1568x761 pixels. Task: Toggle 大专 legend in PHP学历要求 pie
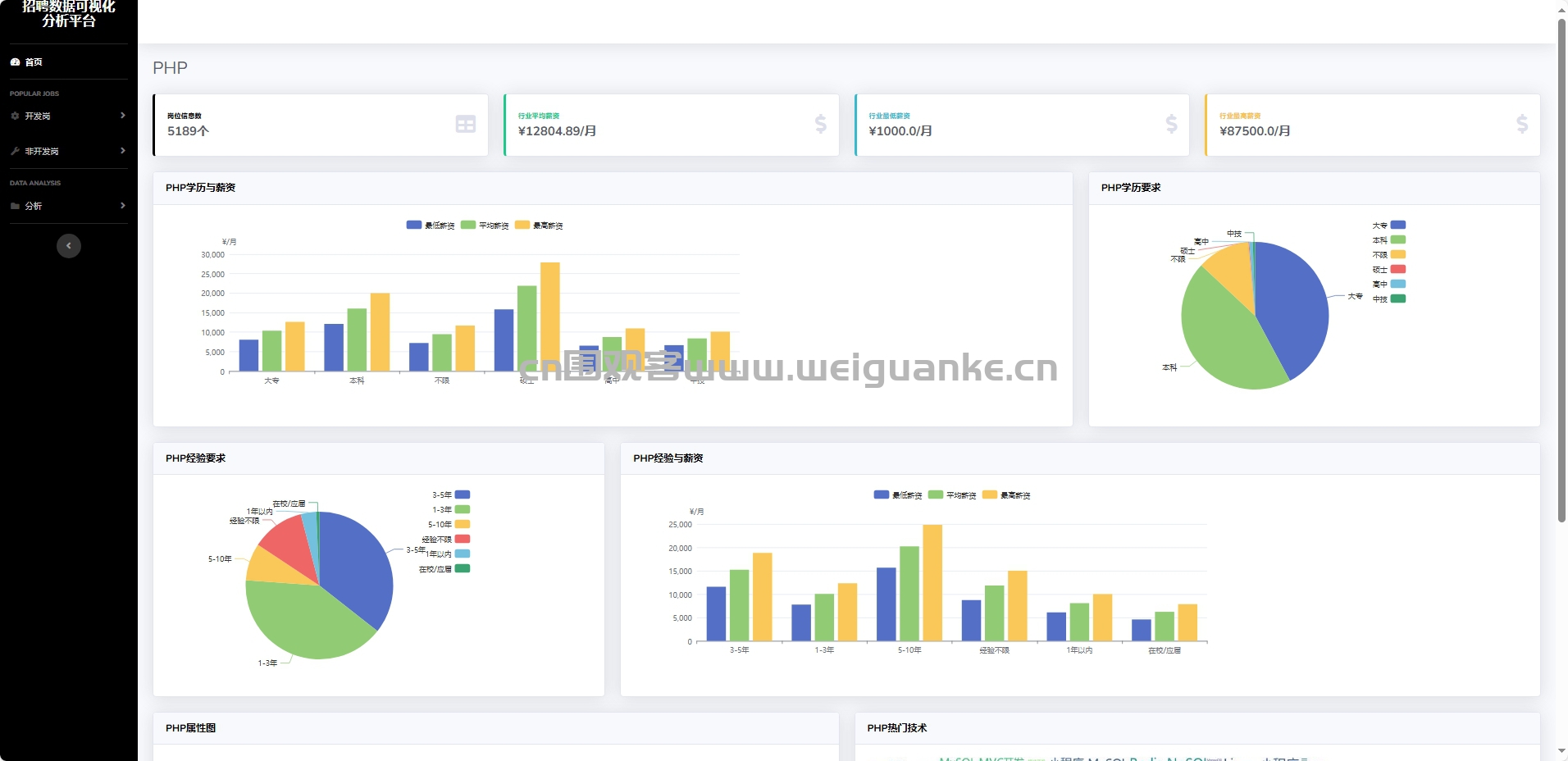tap(1389, 225)
